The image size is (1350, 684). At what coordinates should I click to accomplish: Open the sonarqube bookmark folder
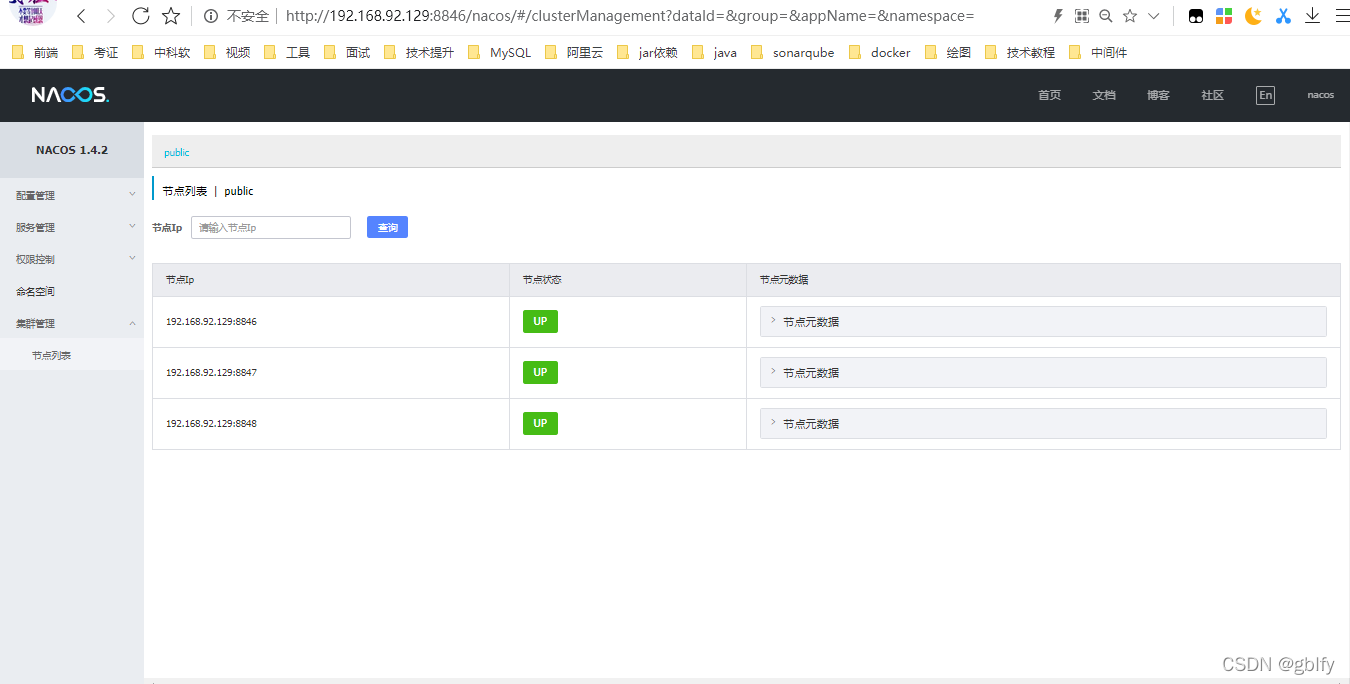[792, 52]
